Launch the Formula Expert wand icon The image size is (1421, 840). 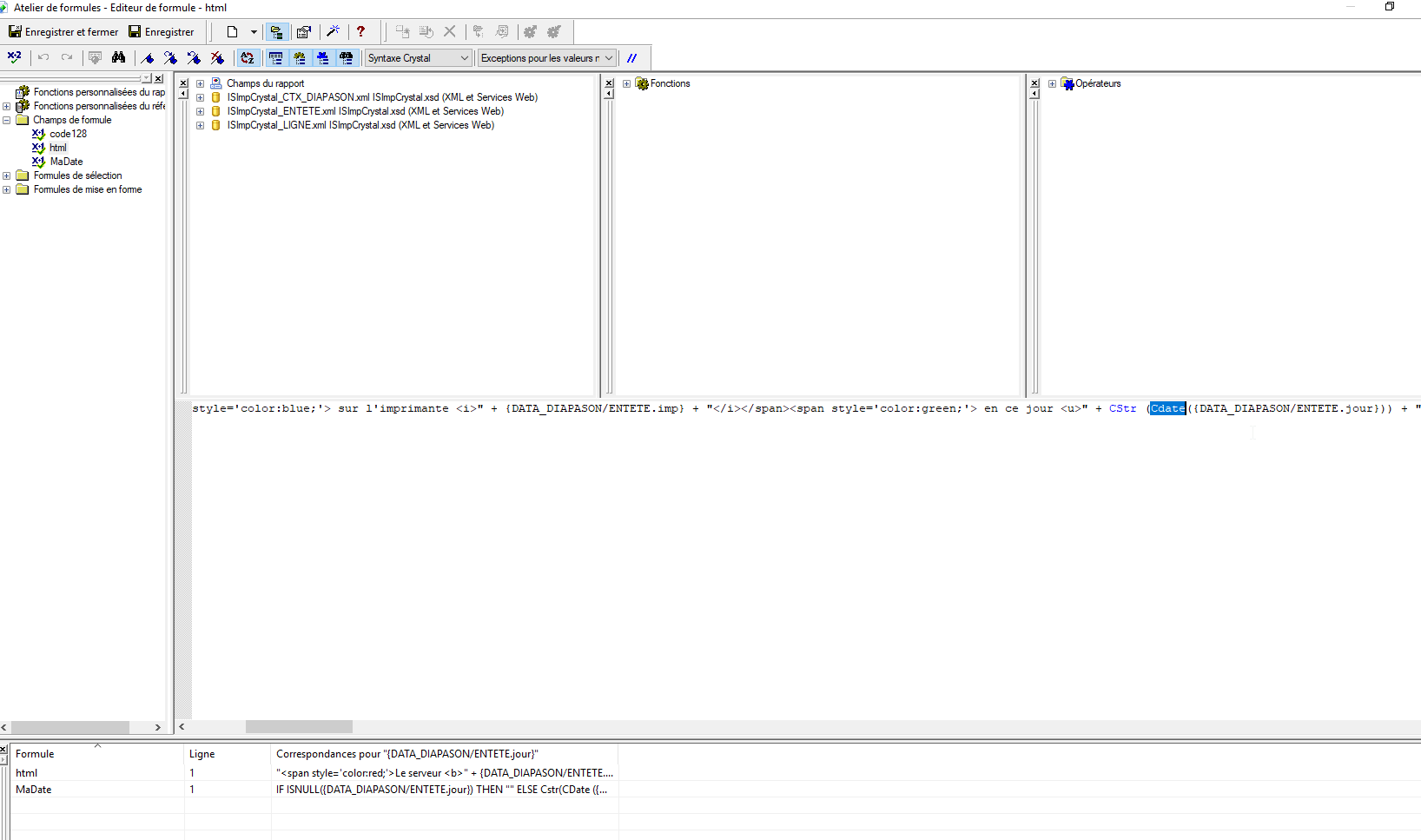point(334,32)
